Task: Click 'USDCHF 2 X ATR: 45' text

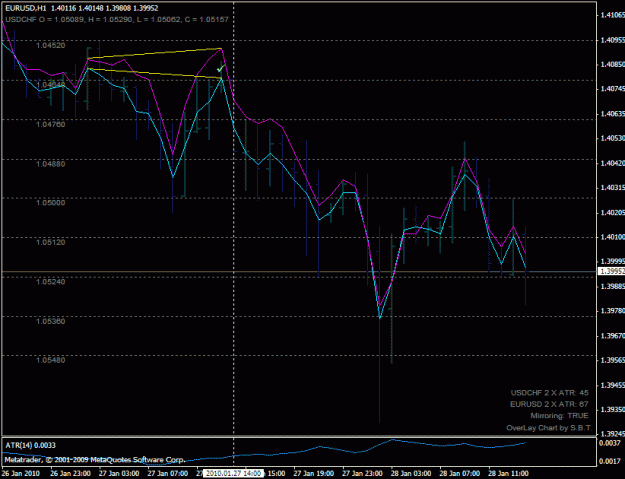Action: [x=549, y=393]
